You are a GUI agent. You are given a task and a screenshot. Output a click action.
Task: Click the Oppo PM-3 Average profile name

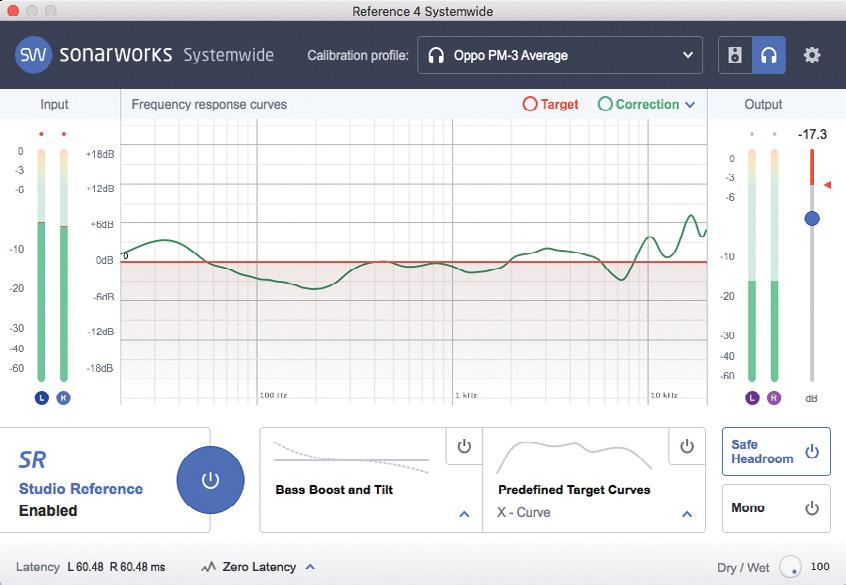(510, 56)
